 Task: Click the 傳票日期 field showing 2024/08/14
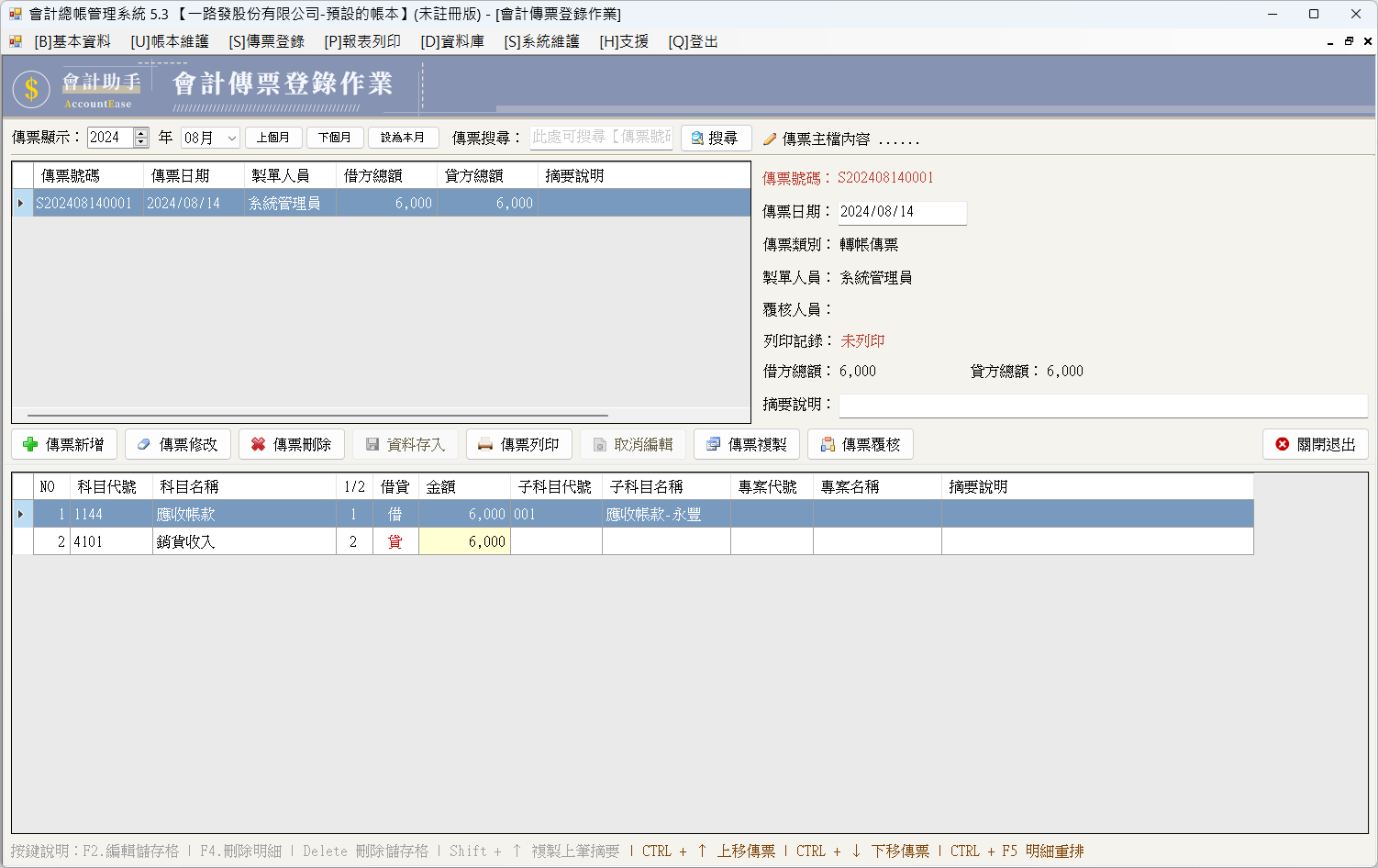[902, 212]
